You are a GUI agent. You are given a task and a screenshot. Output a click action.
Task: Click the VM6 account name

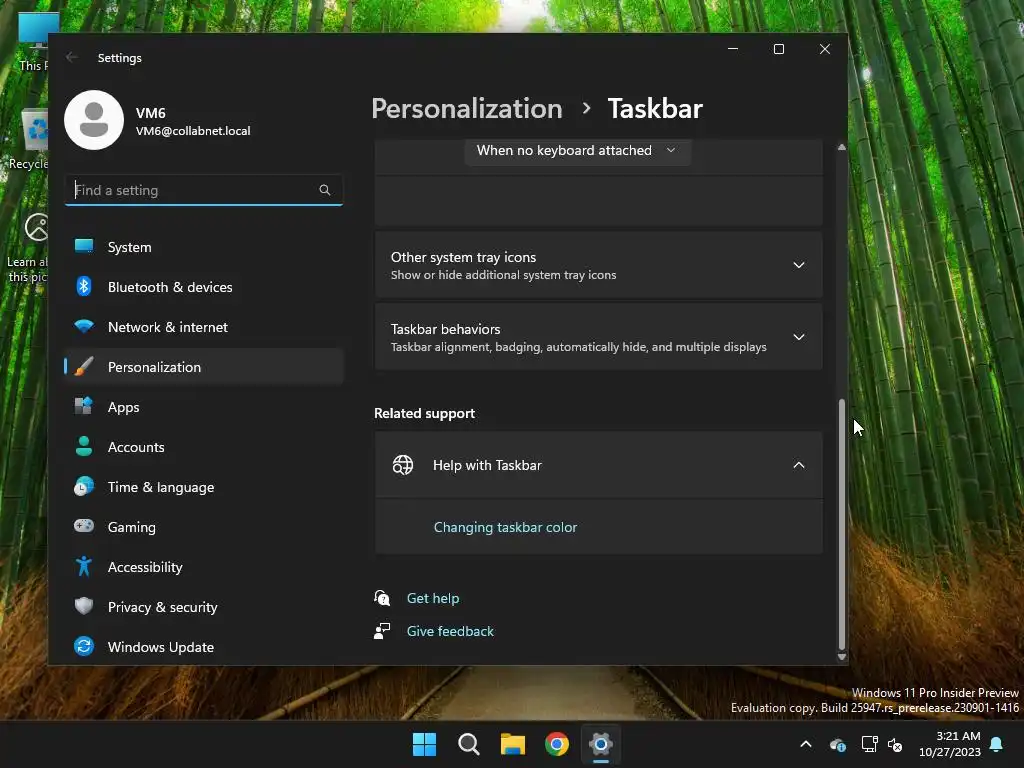click(151, 112)
